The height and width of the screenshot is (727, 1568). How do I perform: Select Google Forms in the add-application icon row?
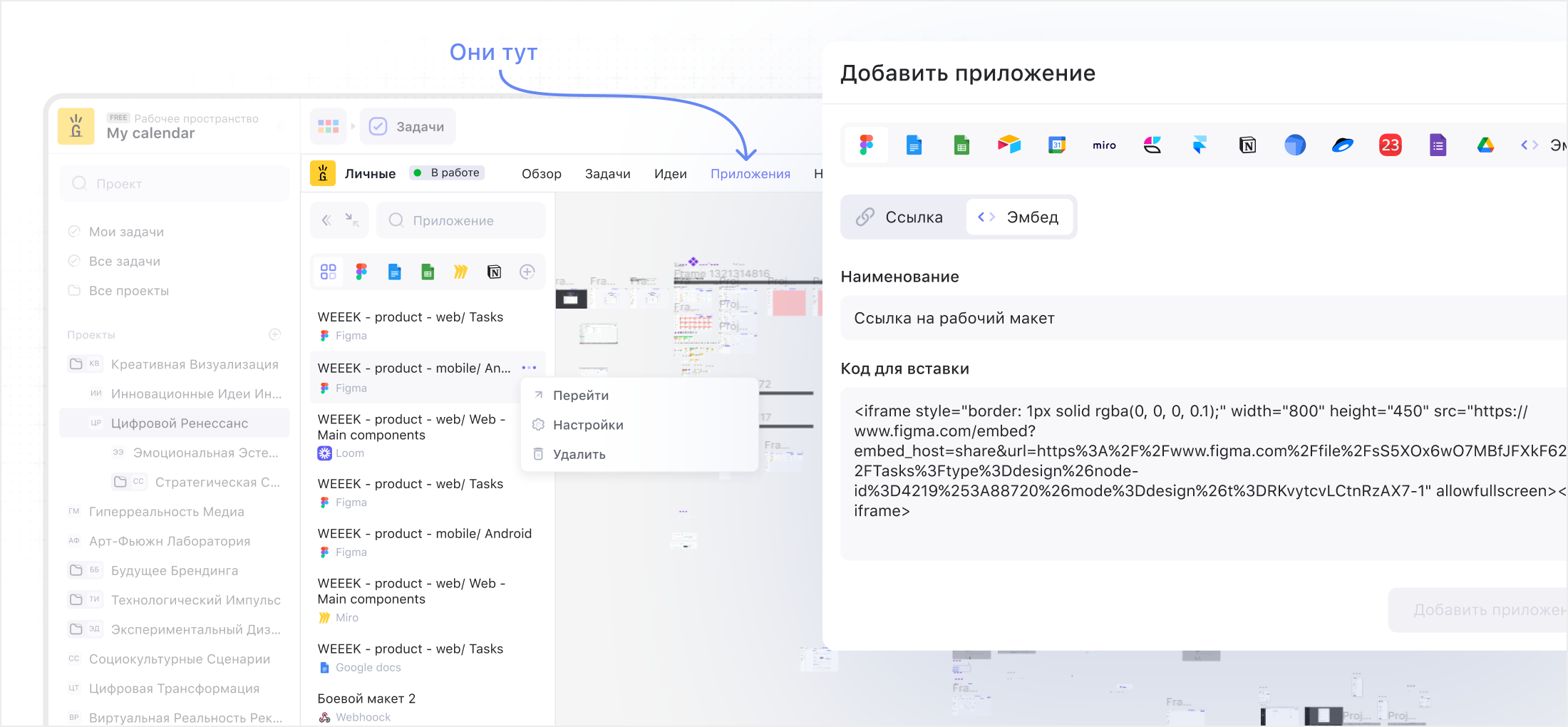tap(1438, 145)
